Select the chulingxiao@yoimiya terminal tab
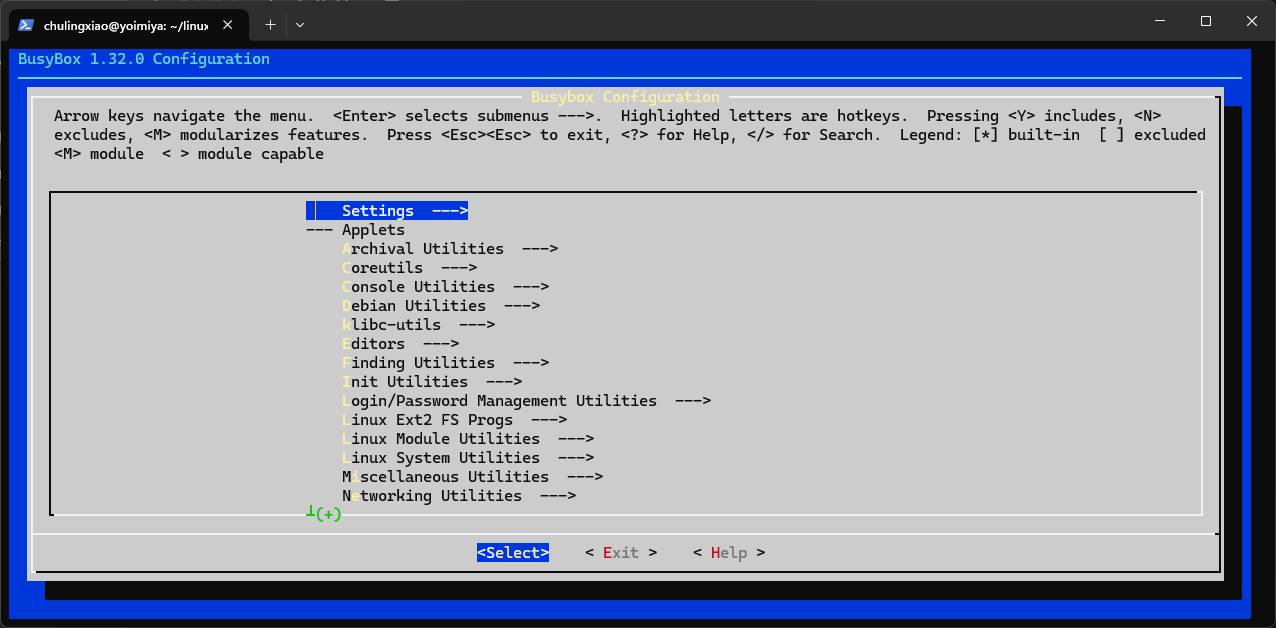The height and width of the screenshot is (628, 1276). (x=126, y=24)
